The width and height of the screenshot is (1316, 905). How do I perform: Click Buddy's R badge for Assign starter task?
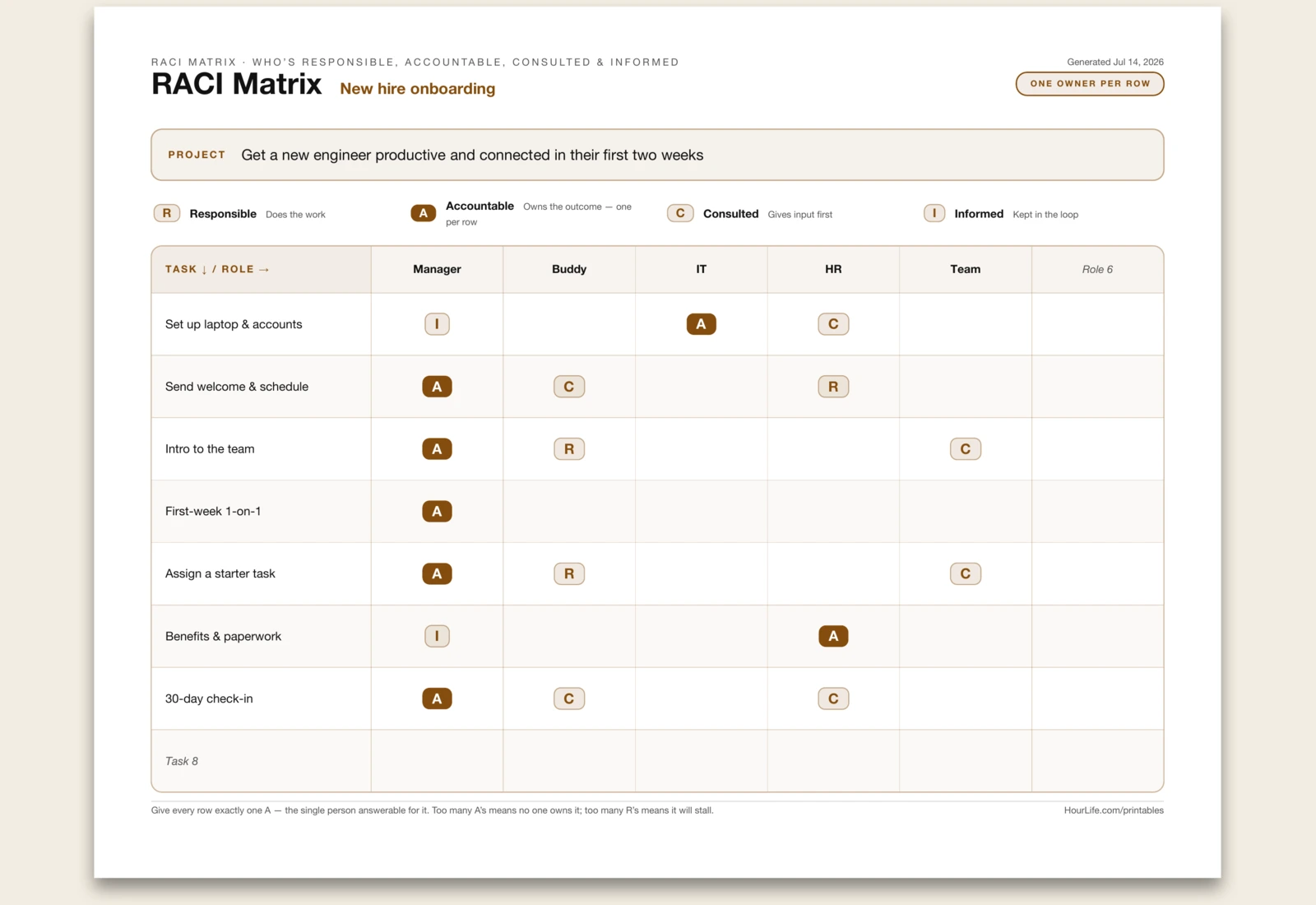(569, 573)
